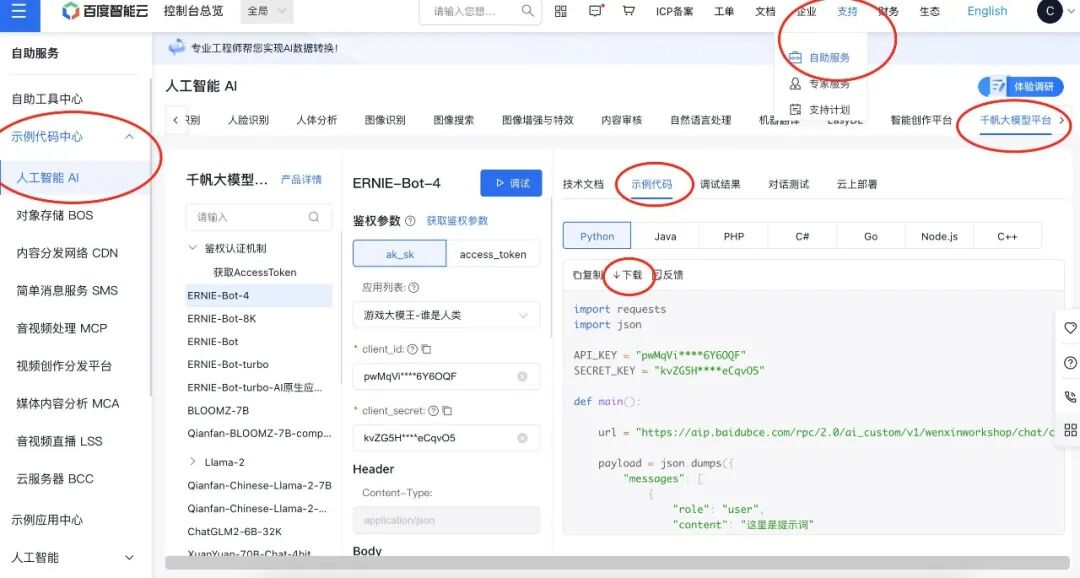Click help icon next to 应用列表
Screen dimensions: 1080x578
point(413,287)
